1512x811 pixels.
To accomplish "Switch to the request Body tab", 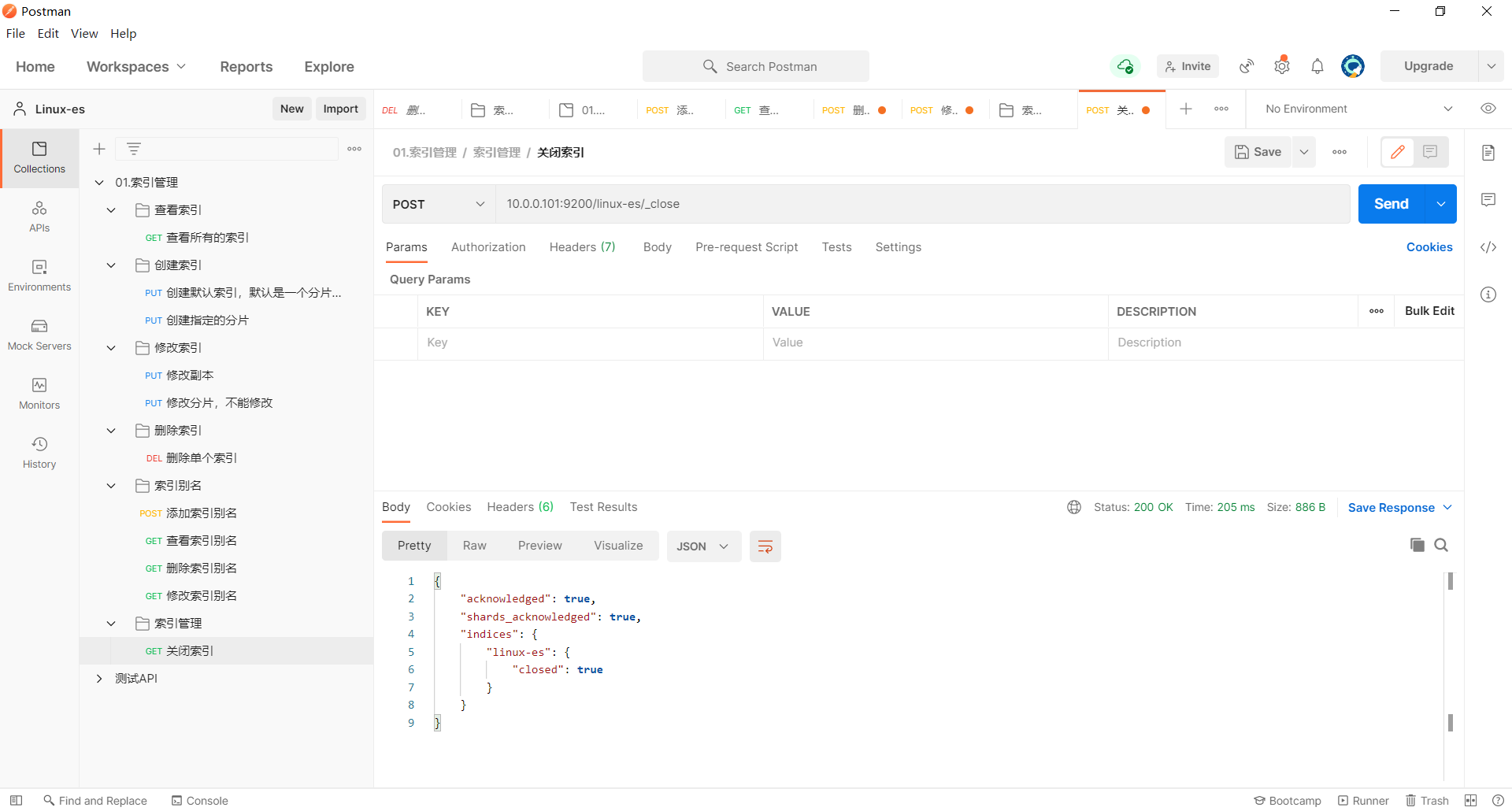I will 657,247.
